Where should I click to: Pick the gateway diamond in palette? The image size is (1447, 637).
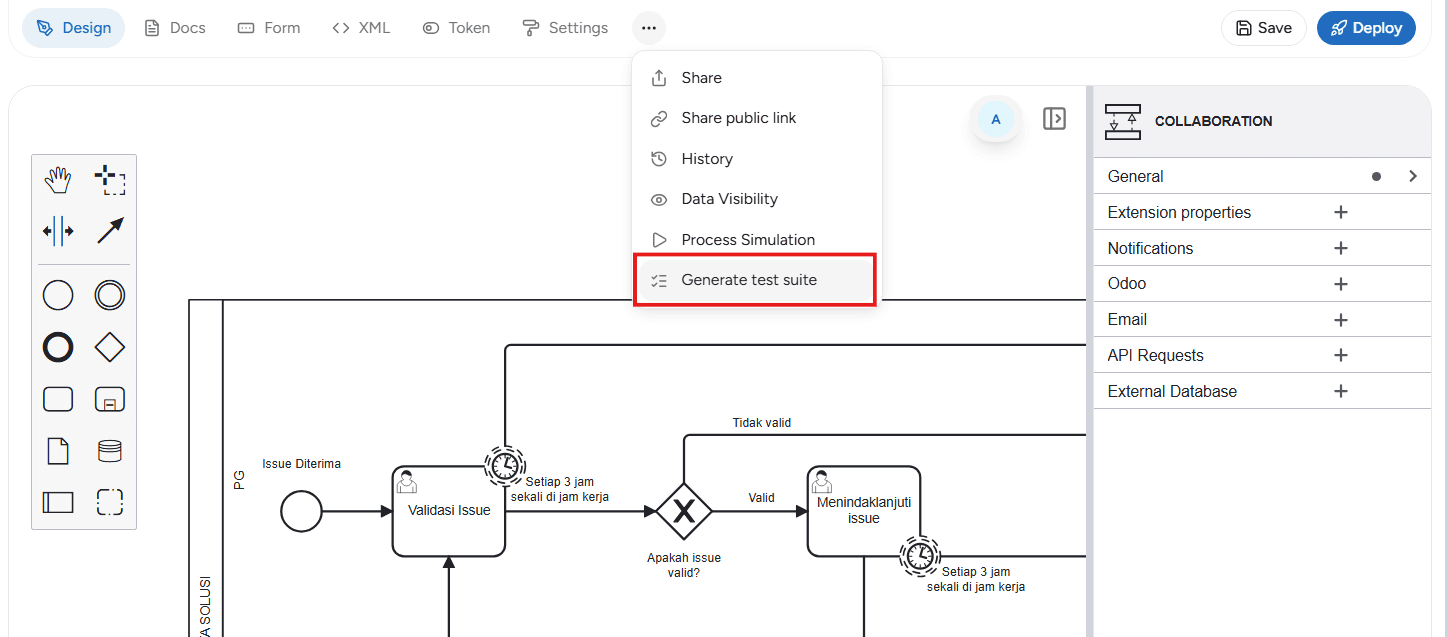pyautogui.click(x=110, y=347)
